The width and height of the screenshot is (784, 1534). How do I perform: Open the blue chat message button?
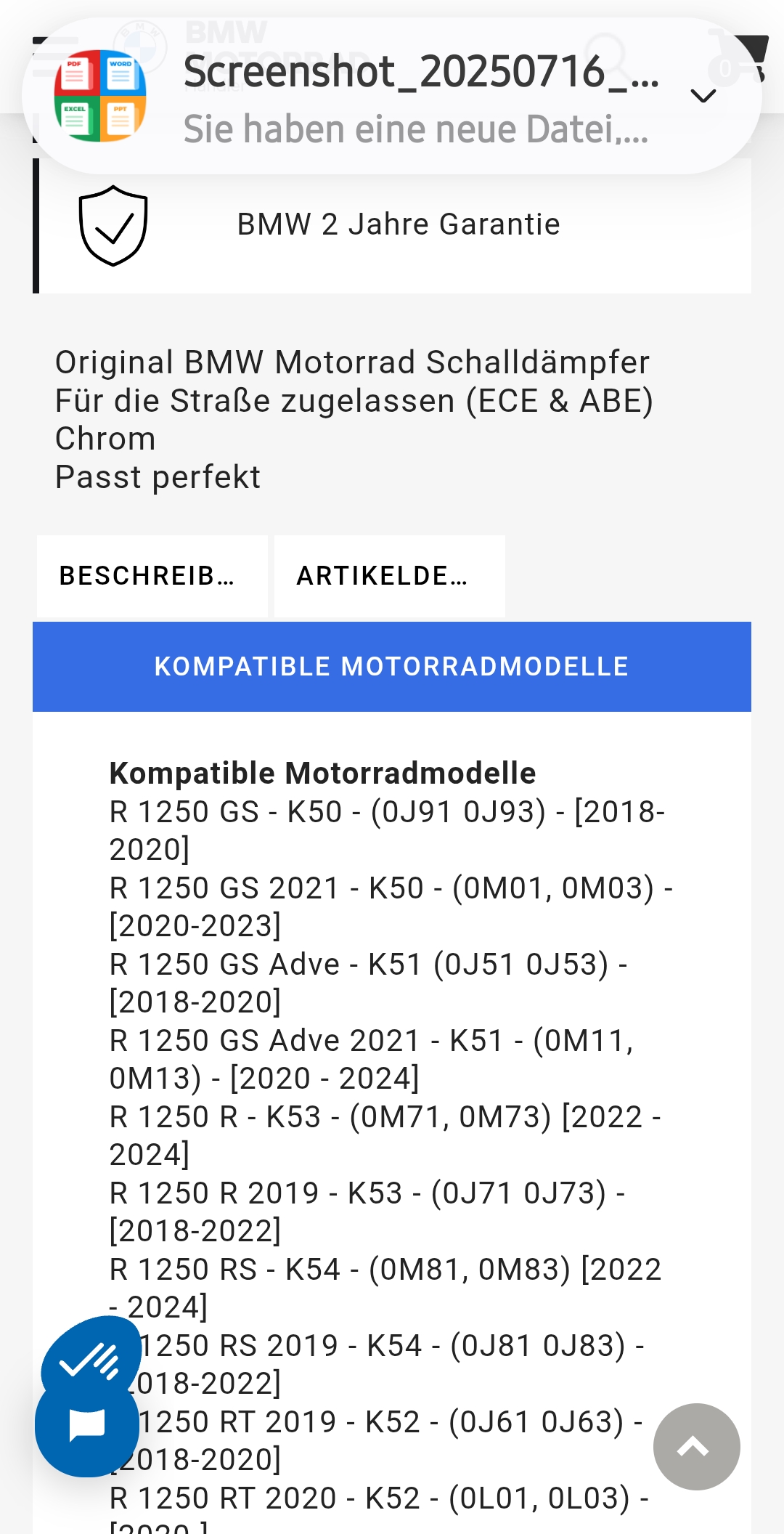pos(87,1424)
